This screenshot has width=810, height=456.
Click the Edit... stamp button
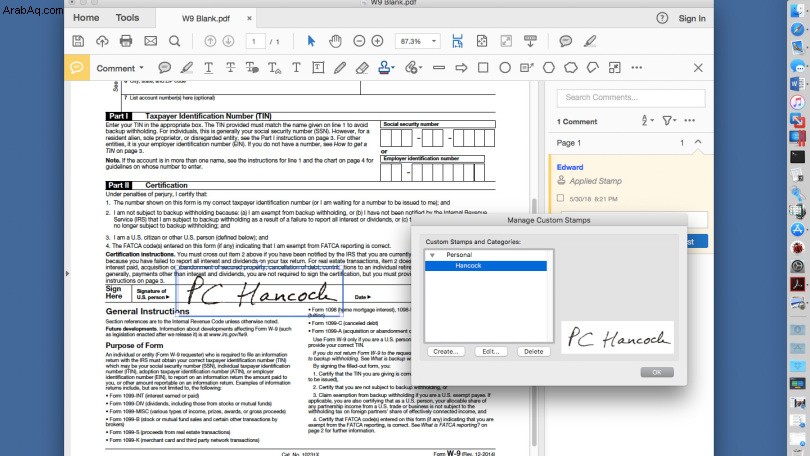click(491, 351)
